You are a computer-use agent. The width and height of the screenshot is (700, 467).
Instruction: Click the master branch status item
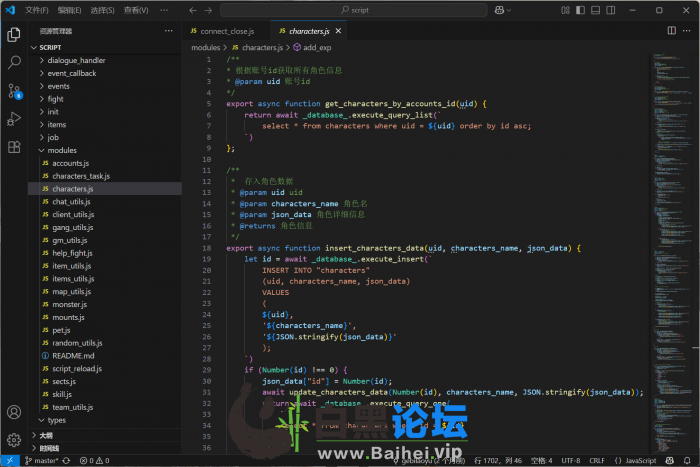42,460
